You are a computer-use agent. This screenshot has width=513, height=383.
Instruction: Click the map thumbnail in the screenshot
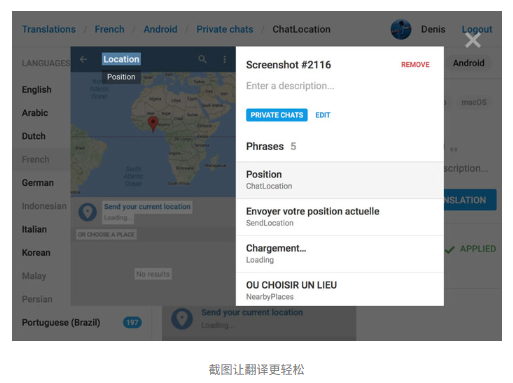tap(153, 134)
